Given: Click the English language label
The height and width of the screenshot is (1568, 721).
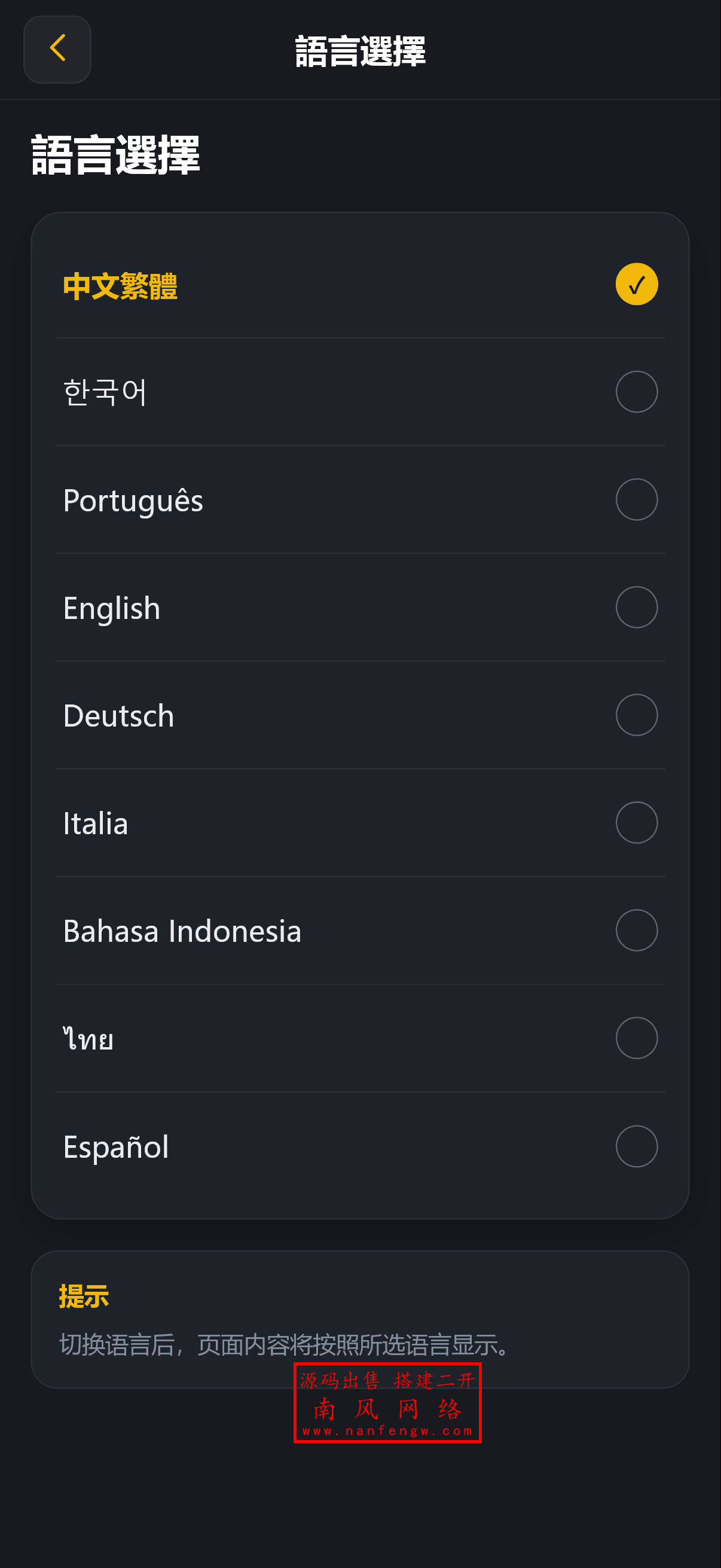Looking at the screenshot, I should coord(111,609).
